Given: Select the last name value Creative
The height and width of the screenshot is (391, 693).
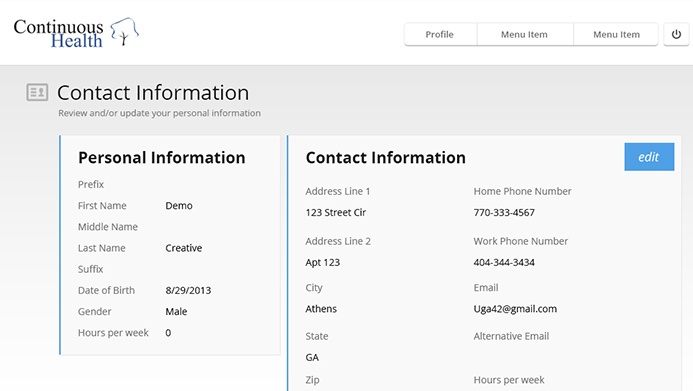Looking at the screenshot, I should [x=184, y=248].
